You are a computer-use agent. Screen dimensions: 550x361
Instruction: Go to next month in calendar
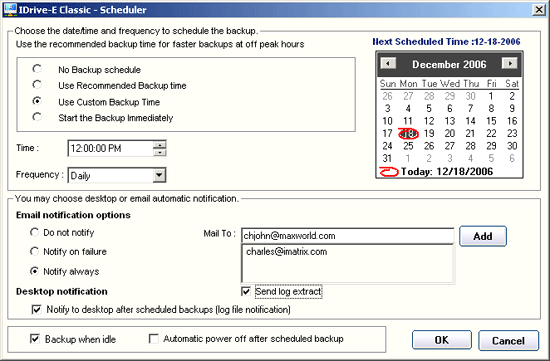(x=510, y=63)
